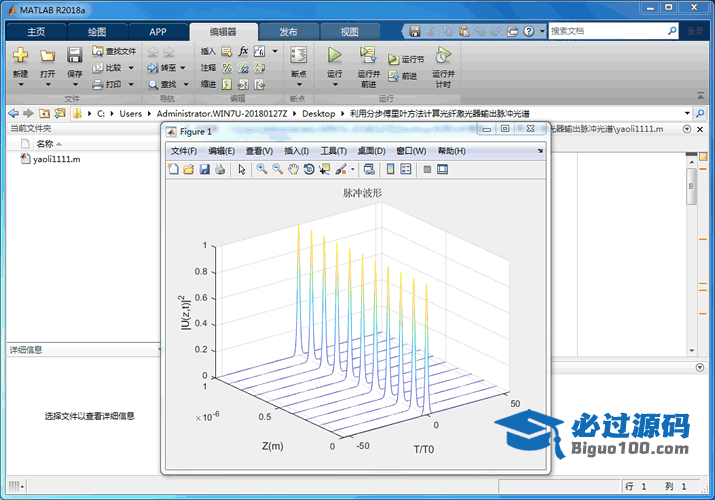Select the Pan hand tool in Figure
The height and width of the screenshot is (500, 715).
293,170
